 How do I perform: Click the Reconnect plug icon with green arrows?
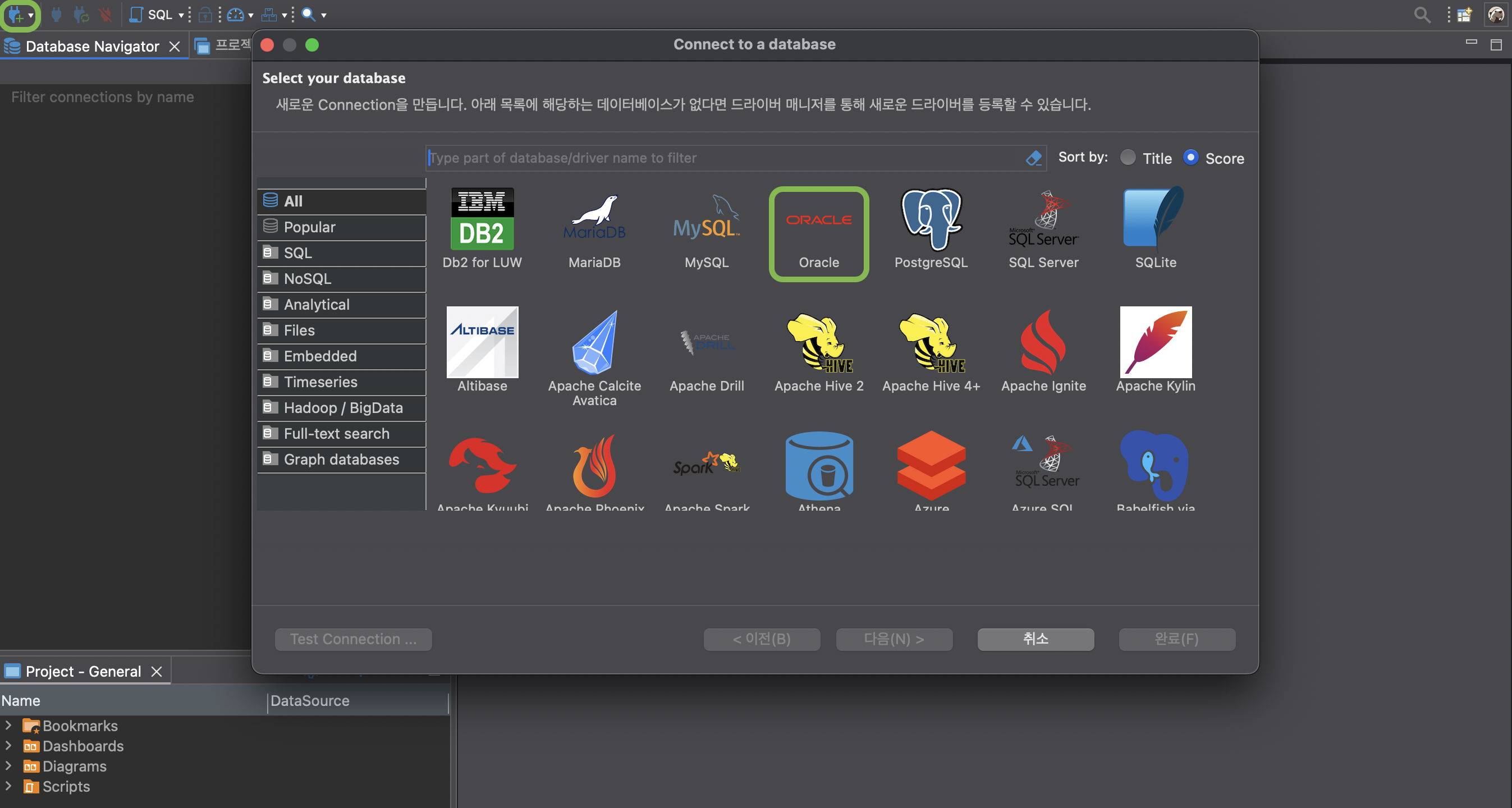[x=81, y=15]
